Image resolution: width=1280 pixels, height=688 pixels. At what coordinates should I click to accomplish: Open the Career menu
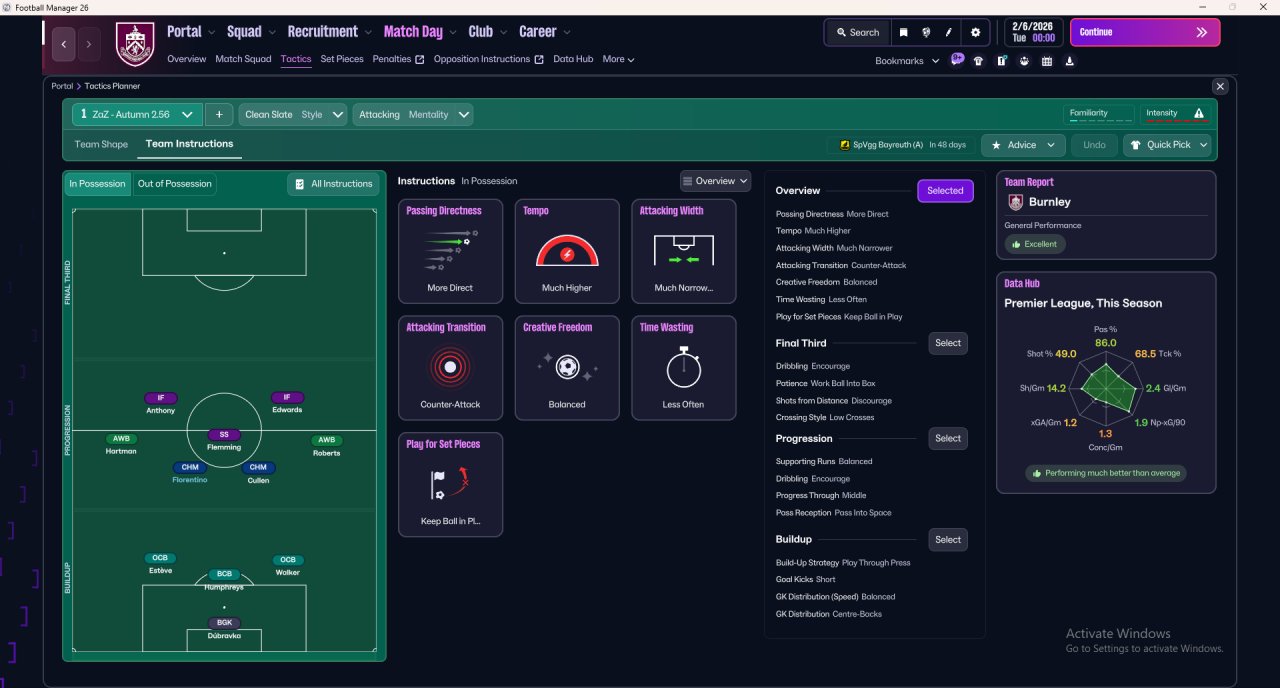[544, 32]
